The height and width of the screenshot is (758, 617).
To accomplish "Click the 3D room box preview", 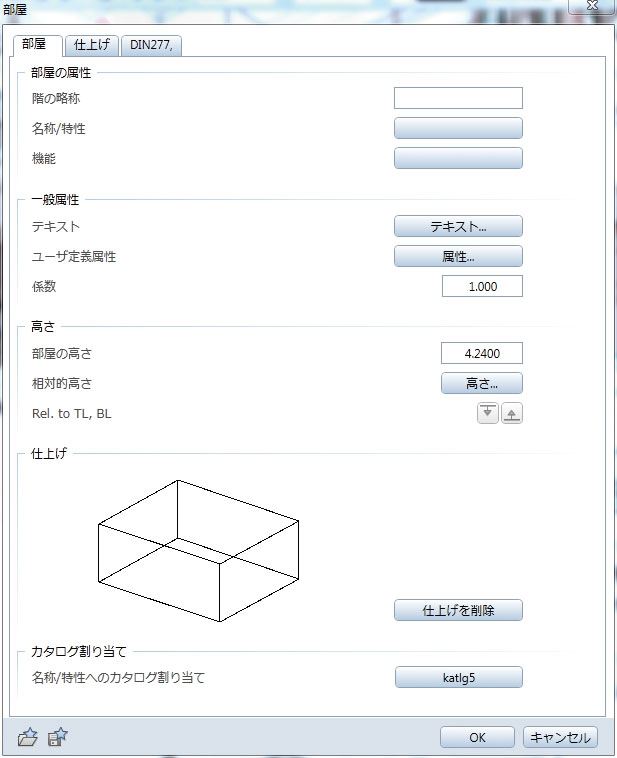I will pos(198,551).
